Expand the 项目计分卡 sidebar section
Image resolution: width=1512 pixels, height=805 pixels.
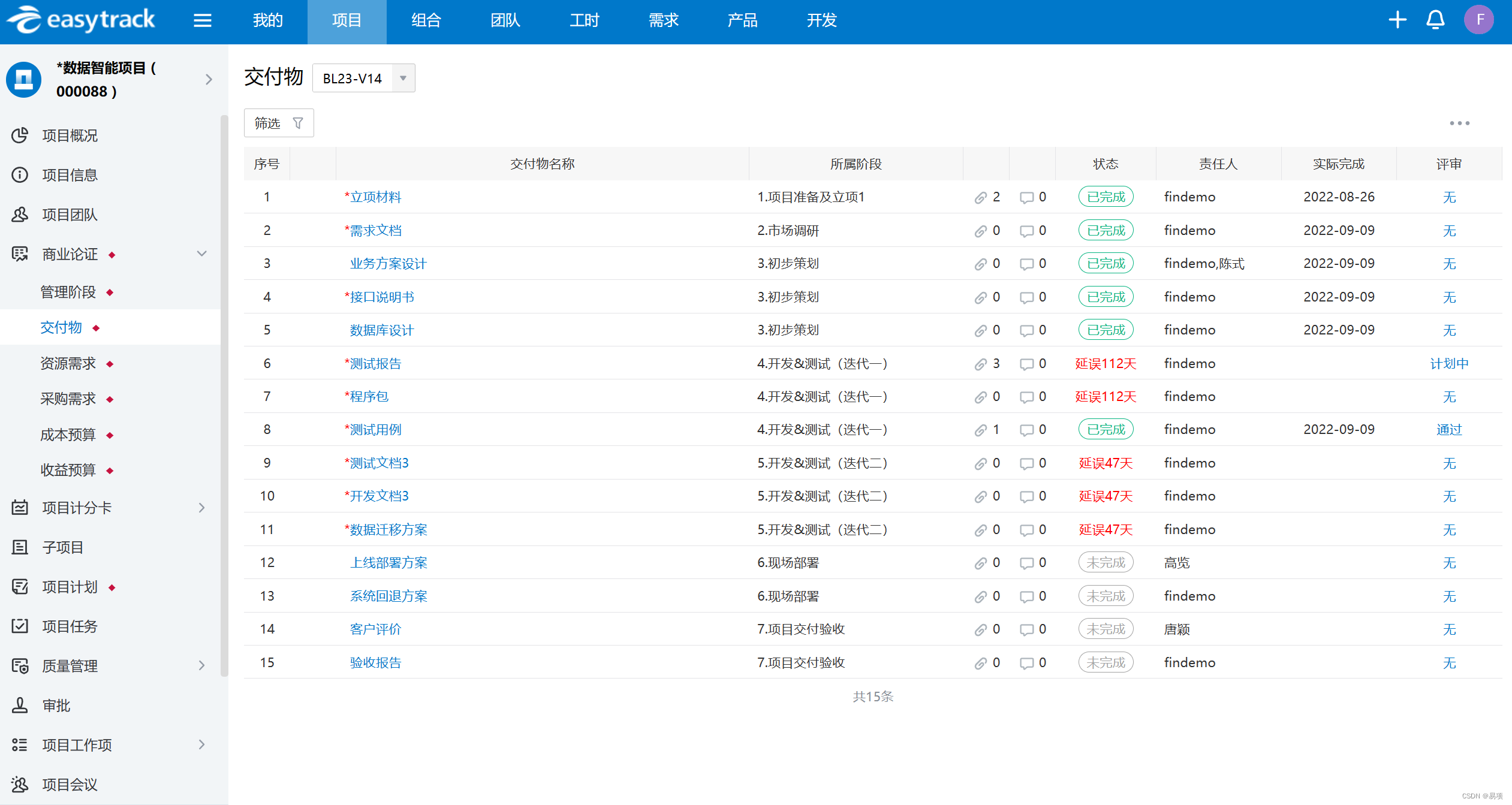(x=202, y=508)
